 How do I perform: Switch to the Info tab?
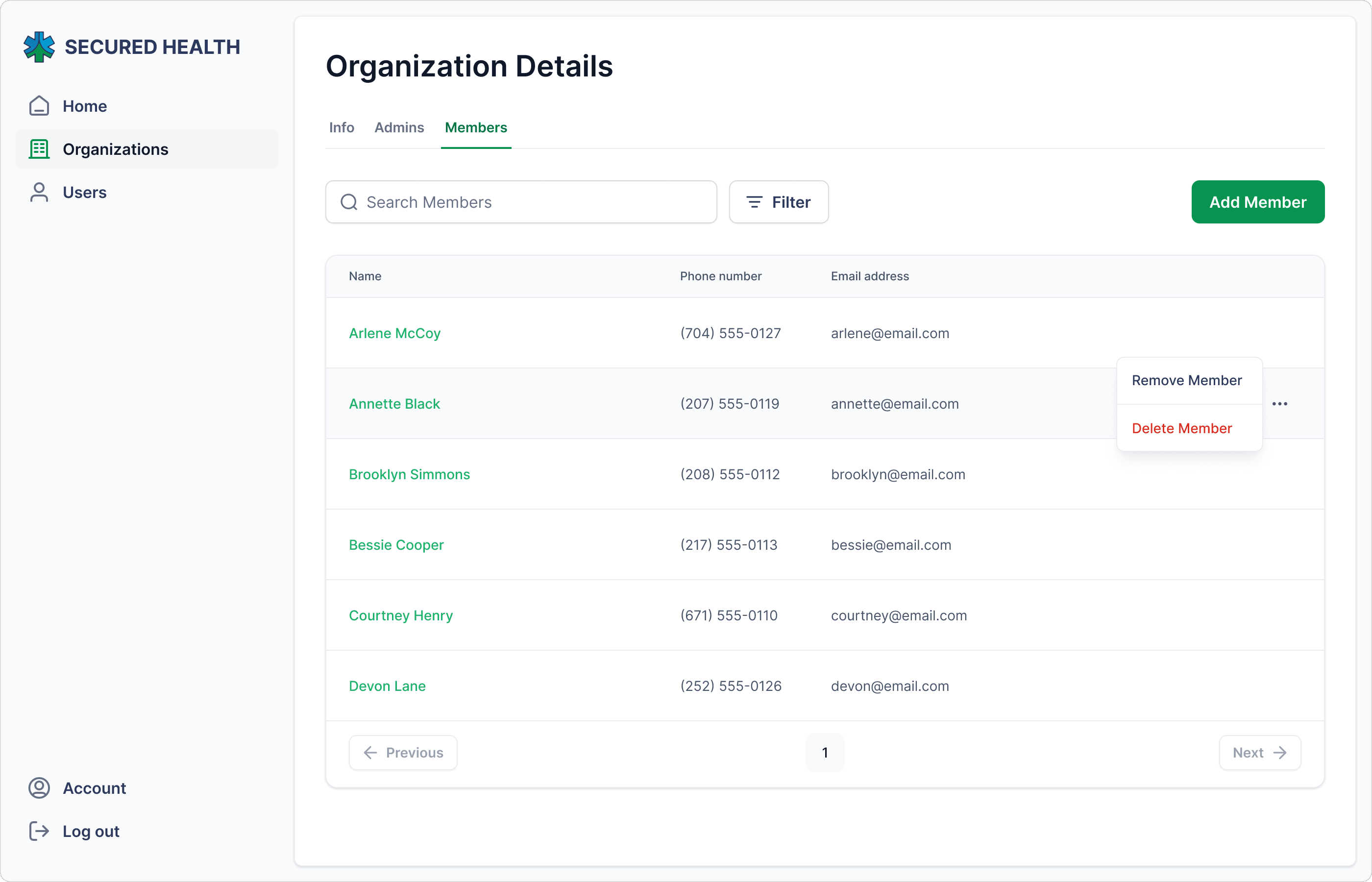click(342, 127)
